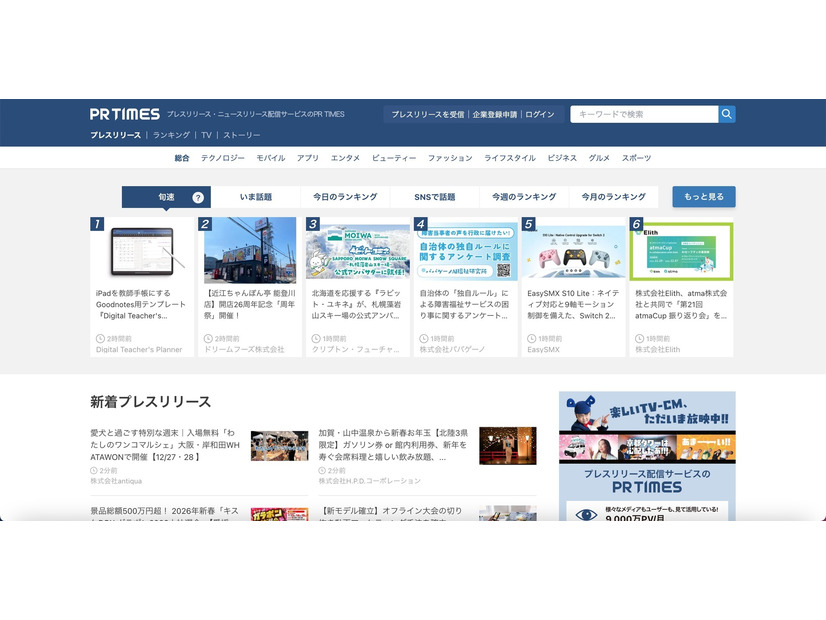This screenshot has height=620, width=826.
Task: Open 企業登録申請 registration link
Action: coord(495,114)
